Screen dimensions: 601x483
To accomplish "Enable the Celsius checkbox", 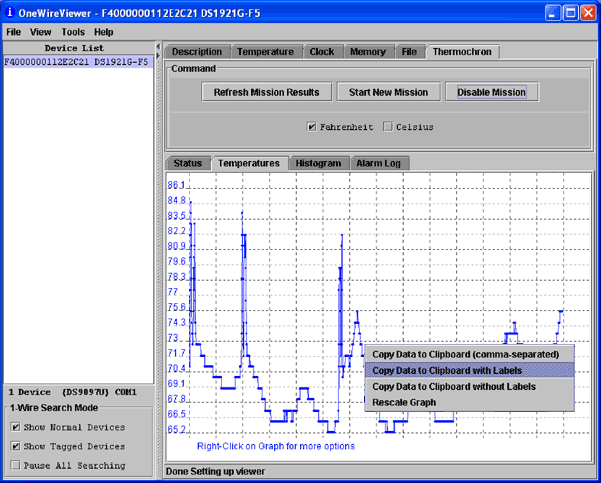I will [388, 127].
